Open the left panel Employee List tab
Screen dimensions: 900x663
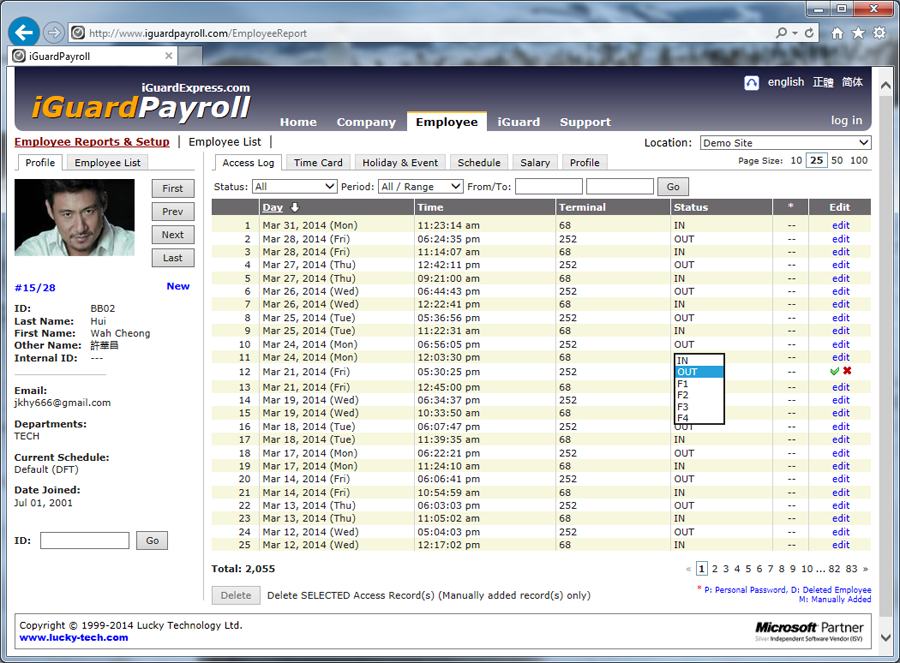point(107,163)
